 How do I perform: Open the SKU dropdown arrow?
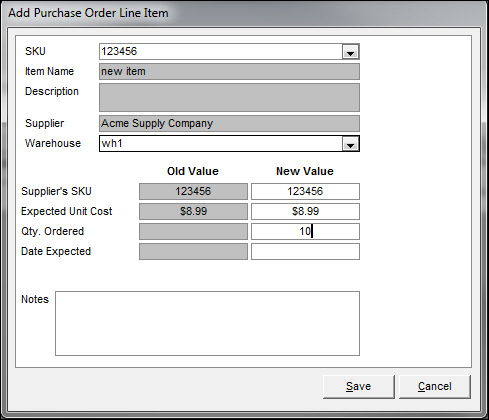click(x=350, y=52)
